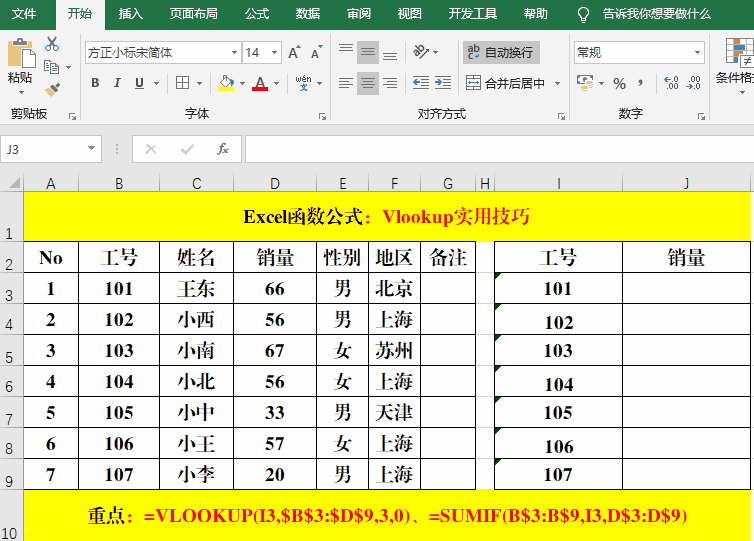Click the Borders icon
The height and width of the screenshot is (541, 754).
click(x=183, y=83)
